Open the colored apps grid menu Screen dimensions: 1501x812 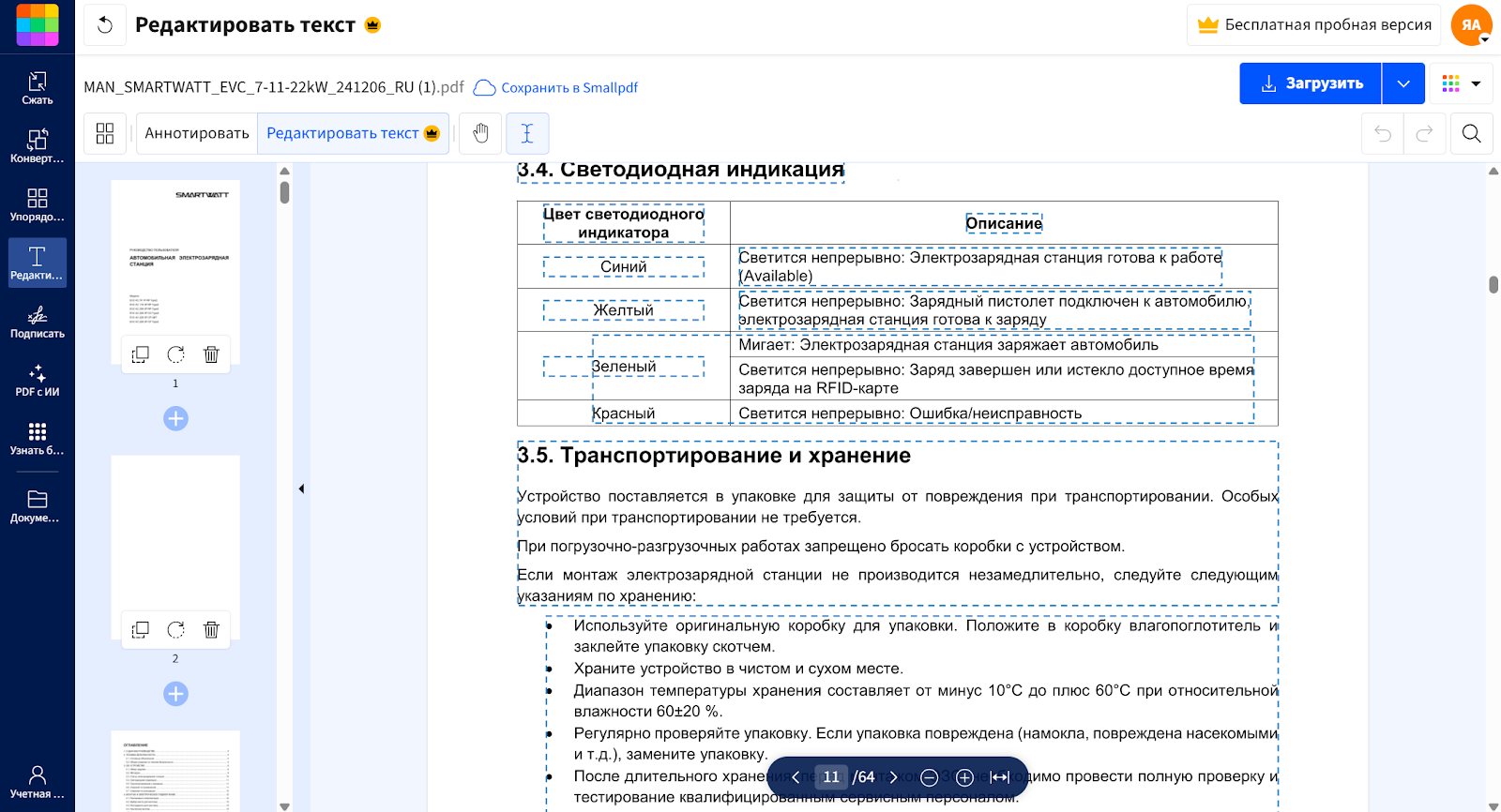tap(1463, 83)
